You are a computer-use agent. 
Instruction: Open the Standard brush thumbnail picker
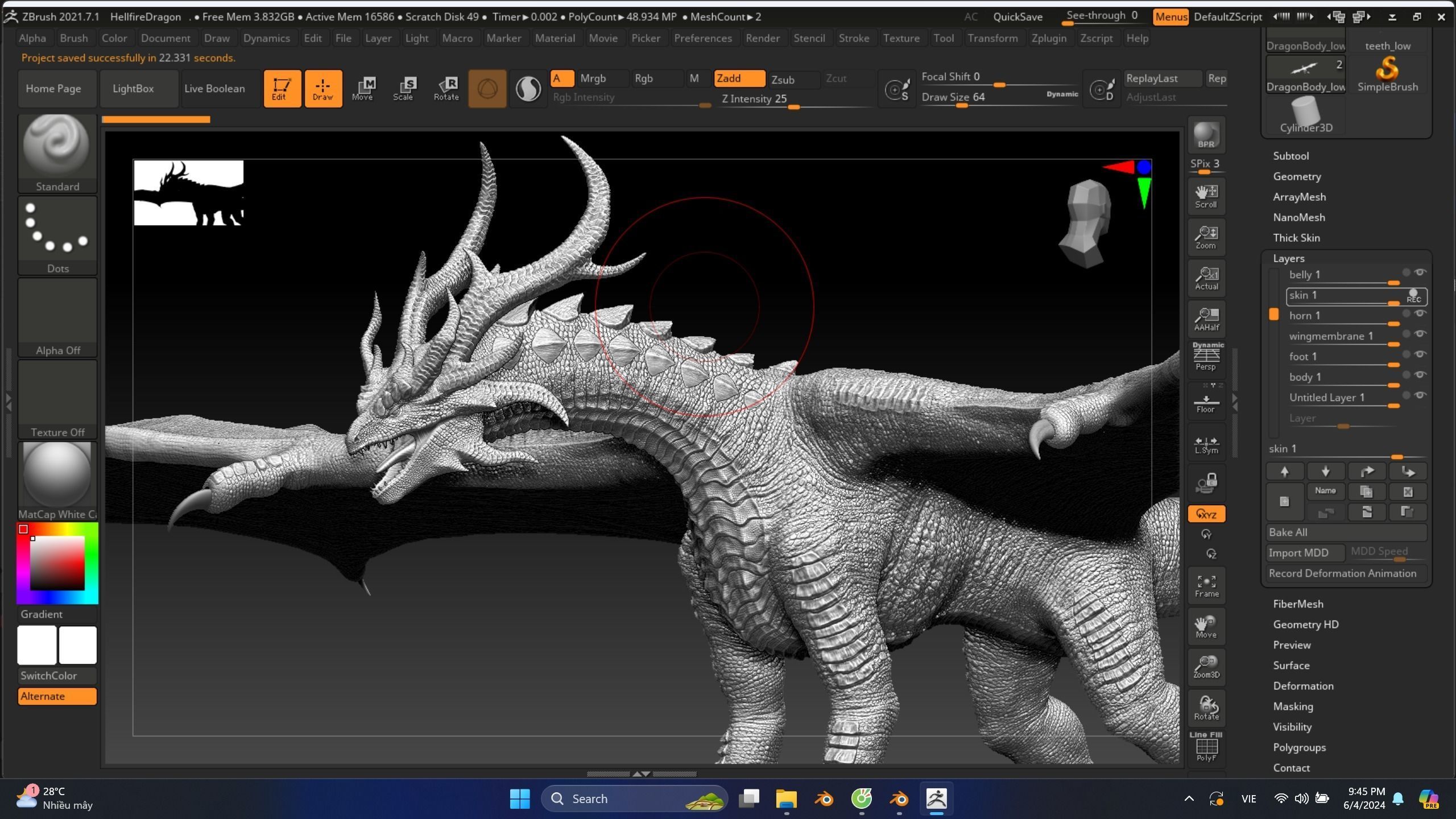(x=57, y=154)
